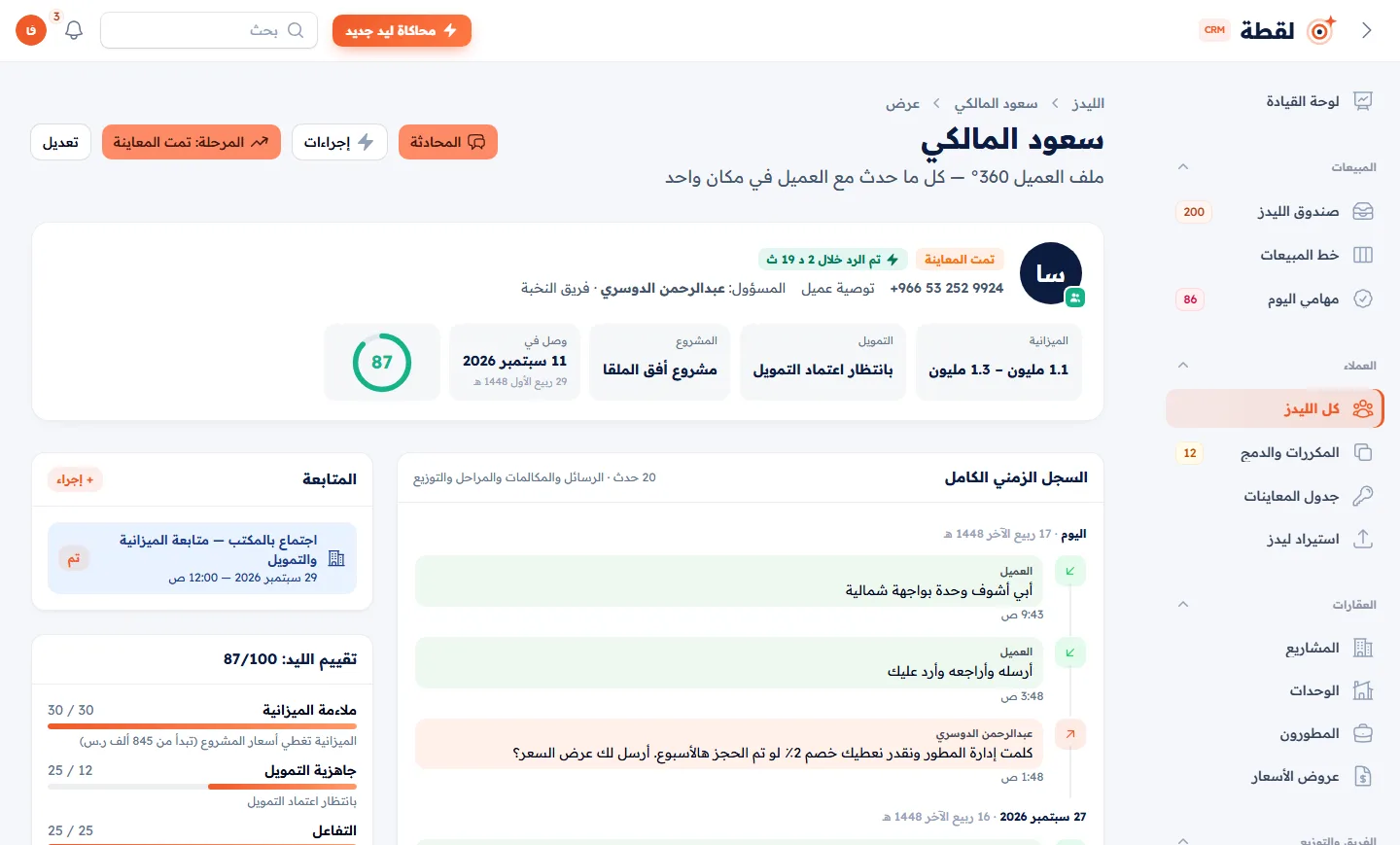The height and width of the screenshot is (845, 1400).
Task: Click the المشاريع building icon
Action: [1363, 648]
